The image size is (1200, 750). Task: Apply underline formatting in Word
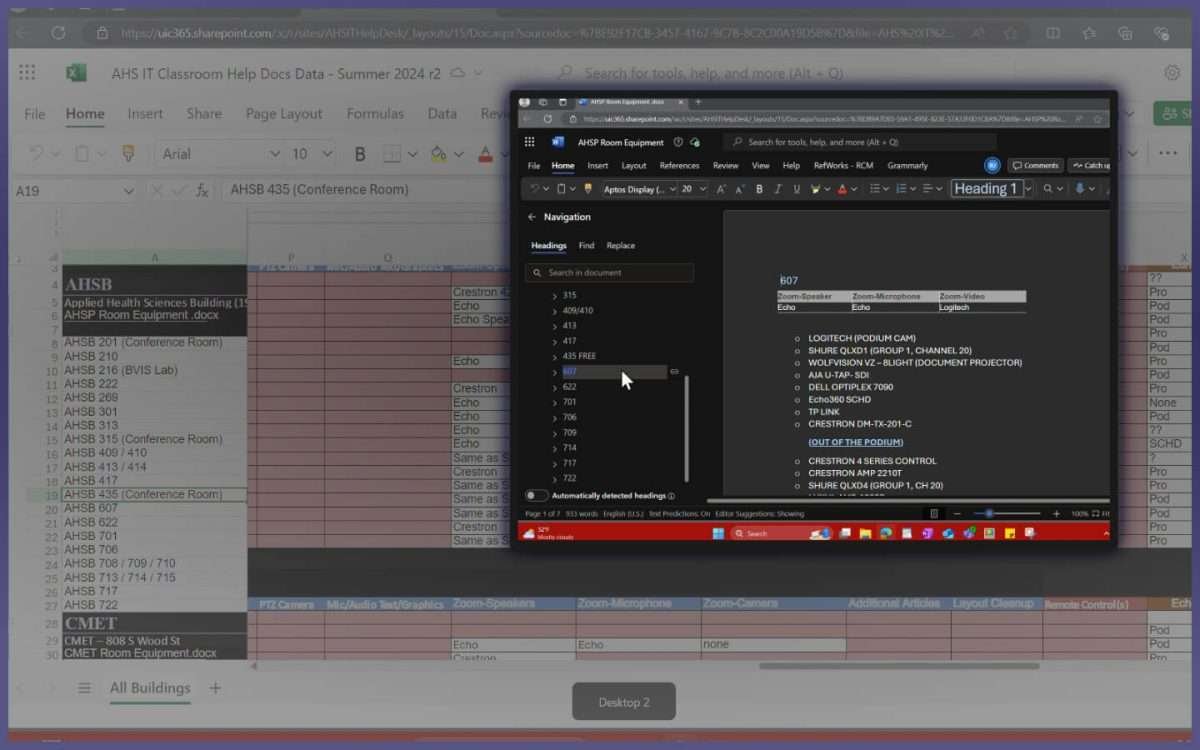(796, 189)
